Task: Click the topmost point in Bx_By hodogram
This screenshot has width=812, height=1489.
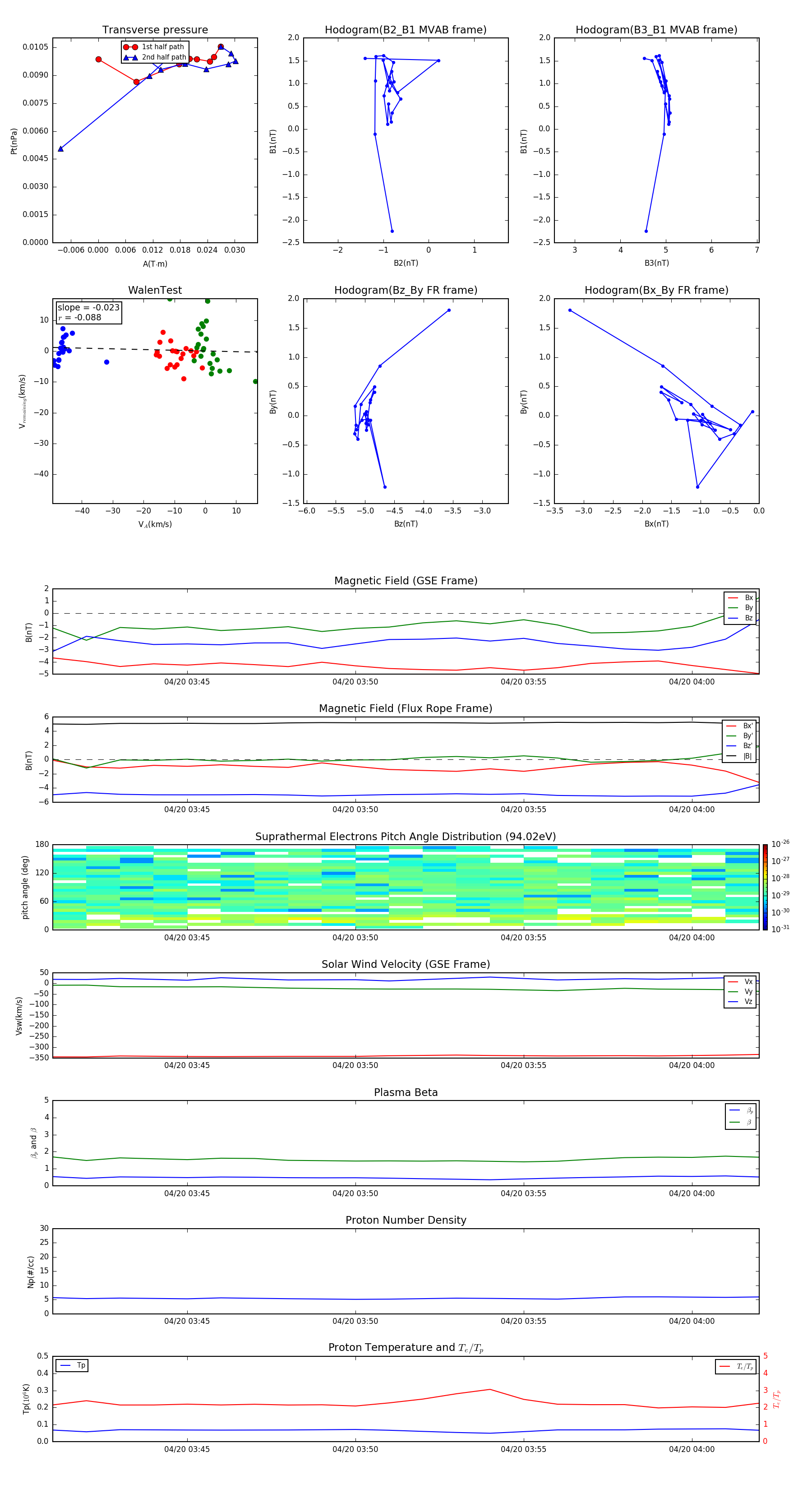Action: tap(570, 310)
